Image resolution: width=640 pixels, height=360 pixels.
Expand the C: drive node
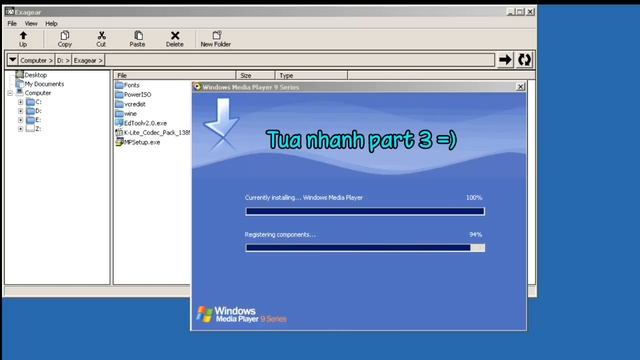[20, 102]
